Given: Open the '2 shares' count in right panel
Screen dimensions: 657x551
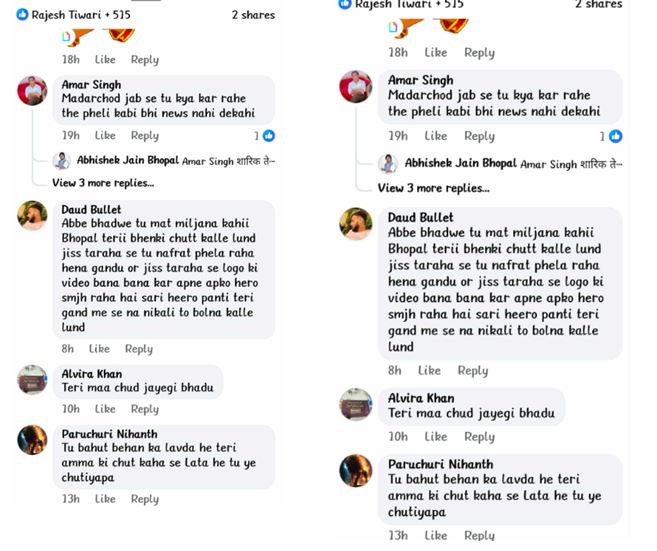Looking at the screenshot, I should (x=598, y=4).
